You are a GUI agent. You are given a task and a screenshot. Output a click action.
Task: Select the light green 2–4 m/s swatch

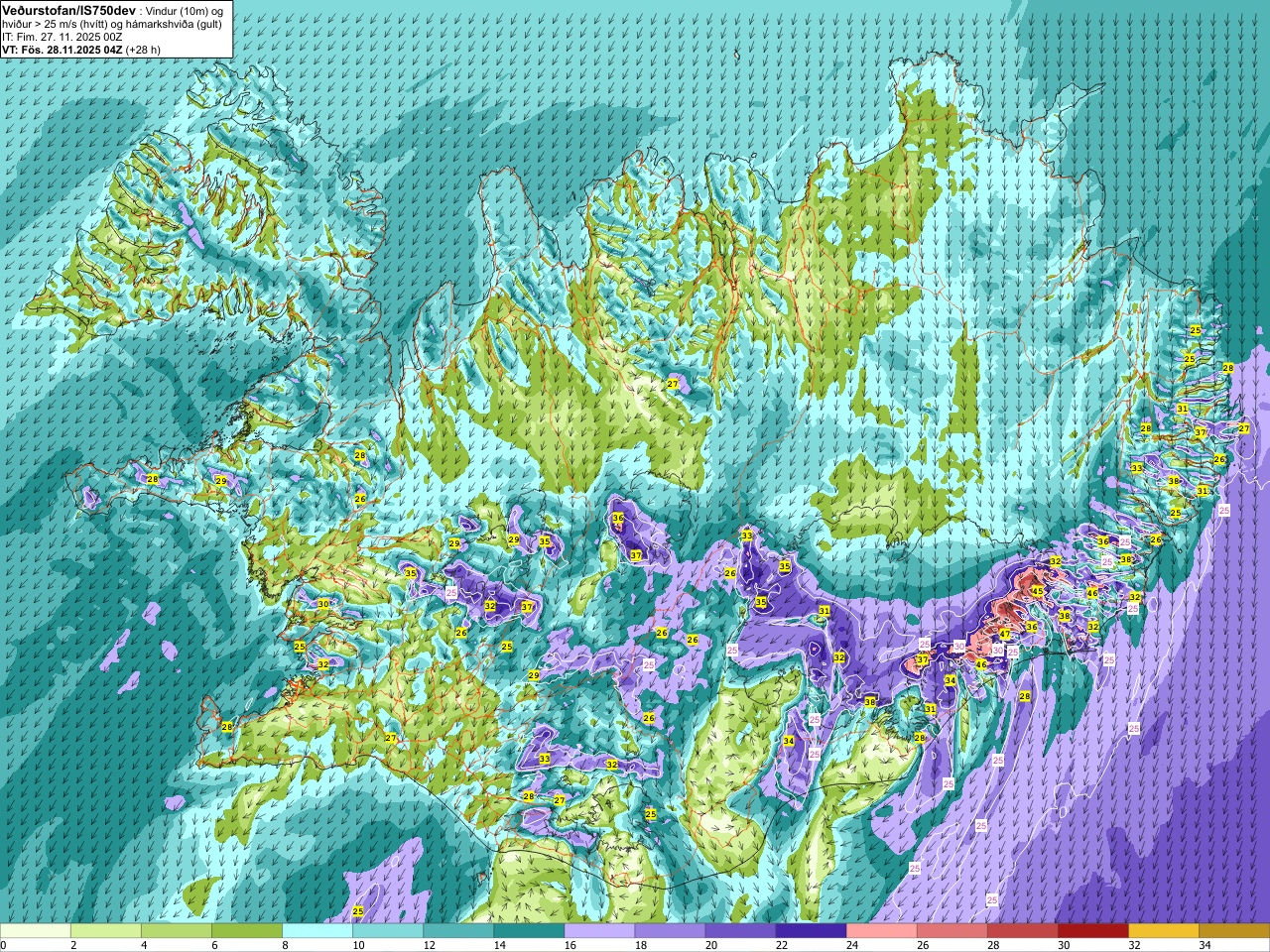pyautogui.click(x=106, y=931)
